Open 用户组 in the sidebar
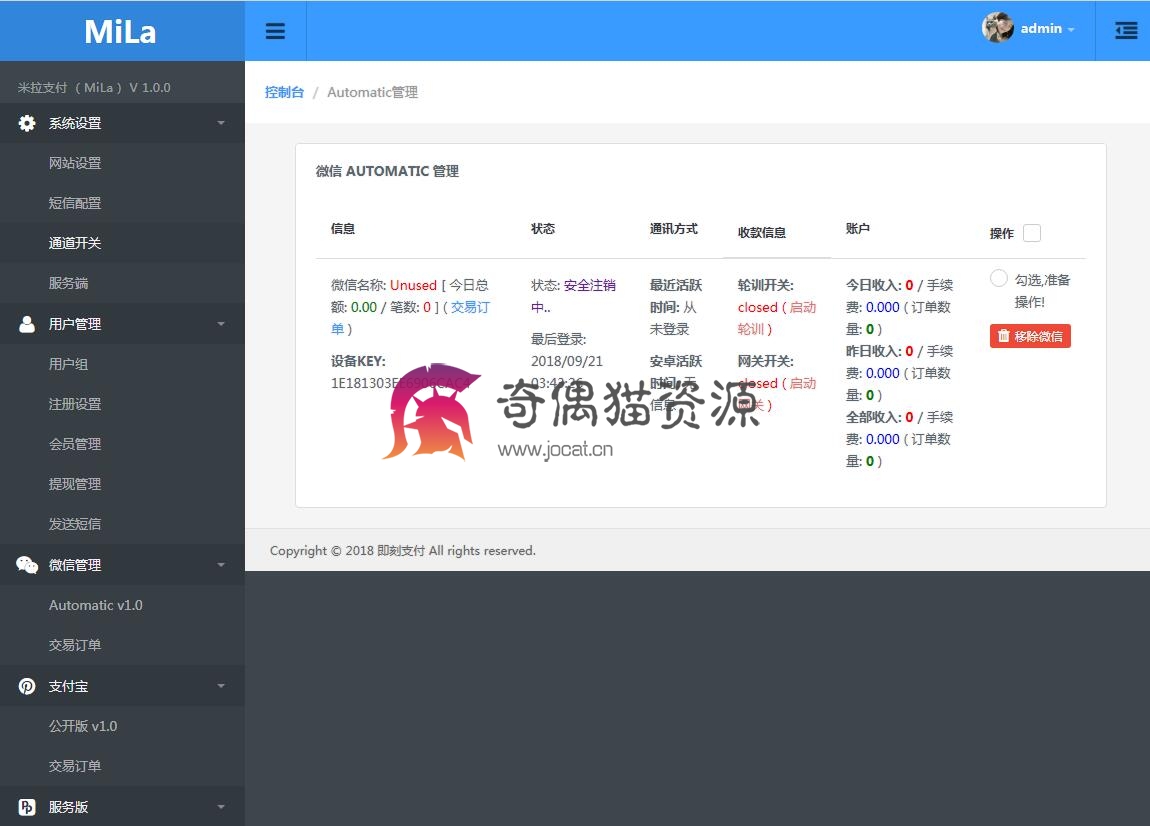Image resolution: width=1150 pixels, height=826 pixels. click(x=68, y=364)
